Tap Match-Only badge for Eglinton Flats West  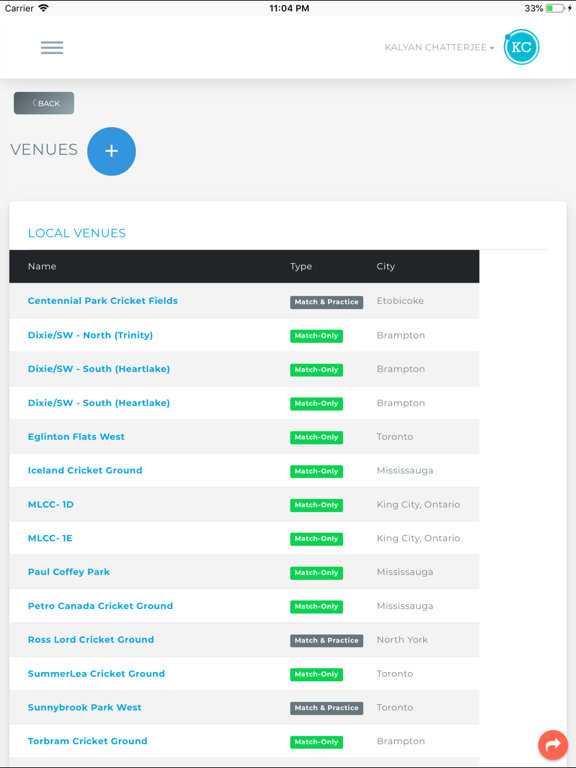(x=316, y=437)
